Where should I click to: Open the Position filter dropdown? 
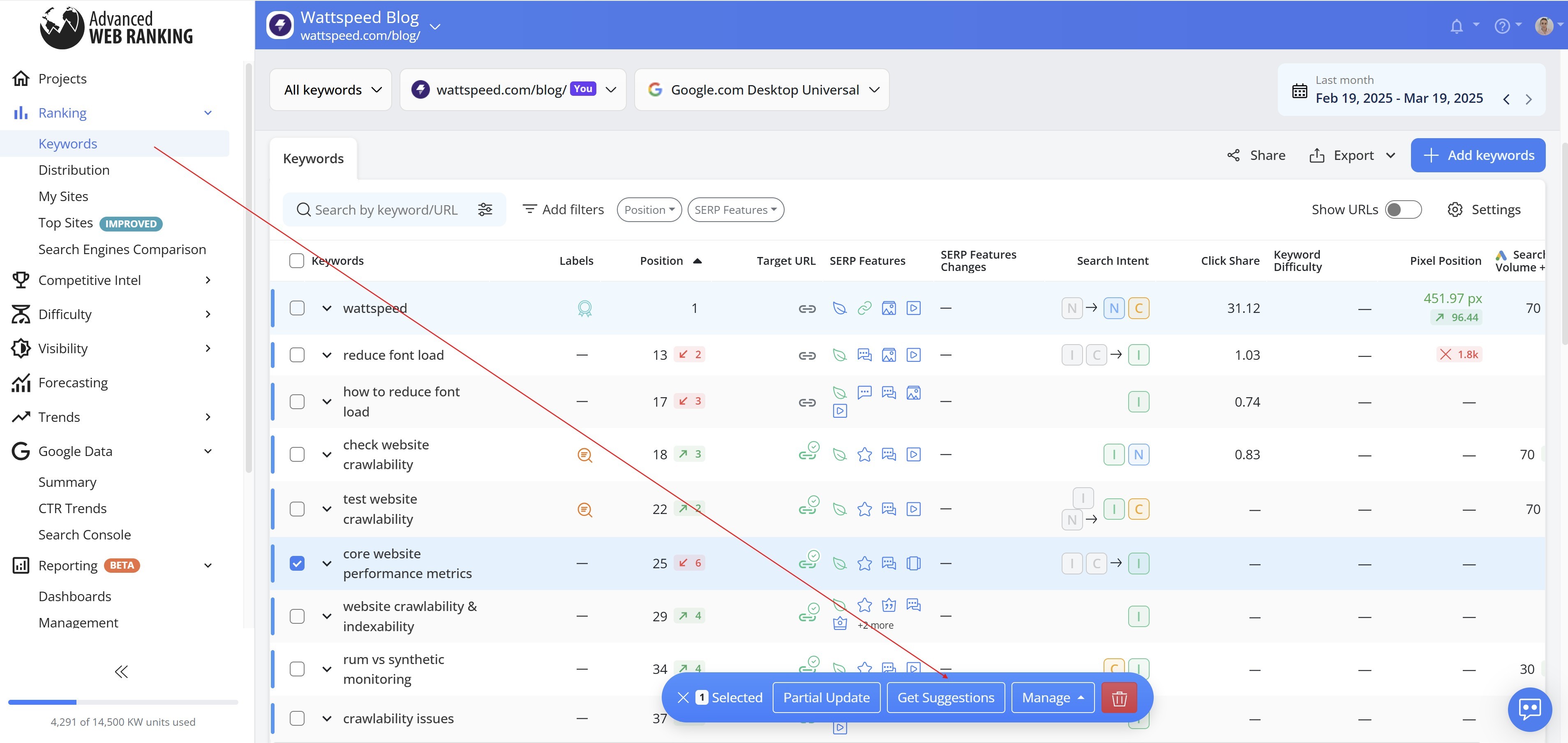pyautogui.click(x=649, y=210)
